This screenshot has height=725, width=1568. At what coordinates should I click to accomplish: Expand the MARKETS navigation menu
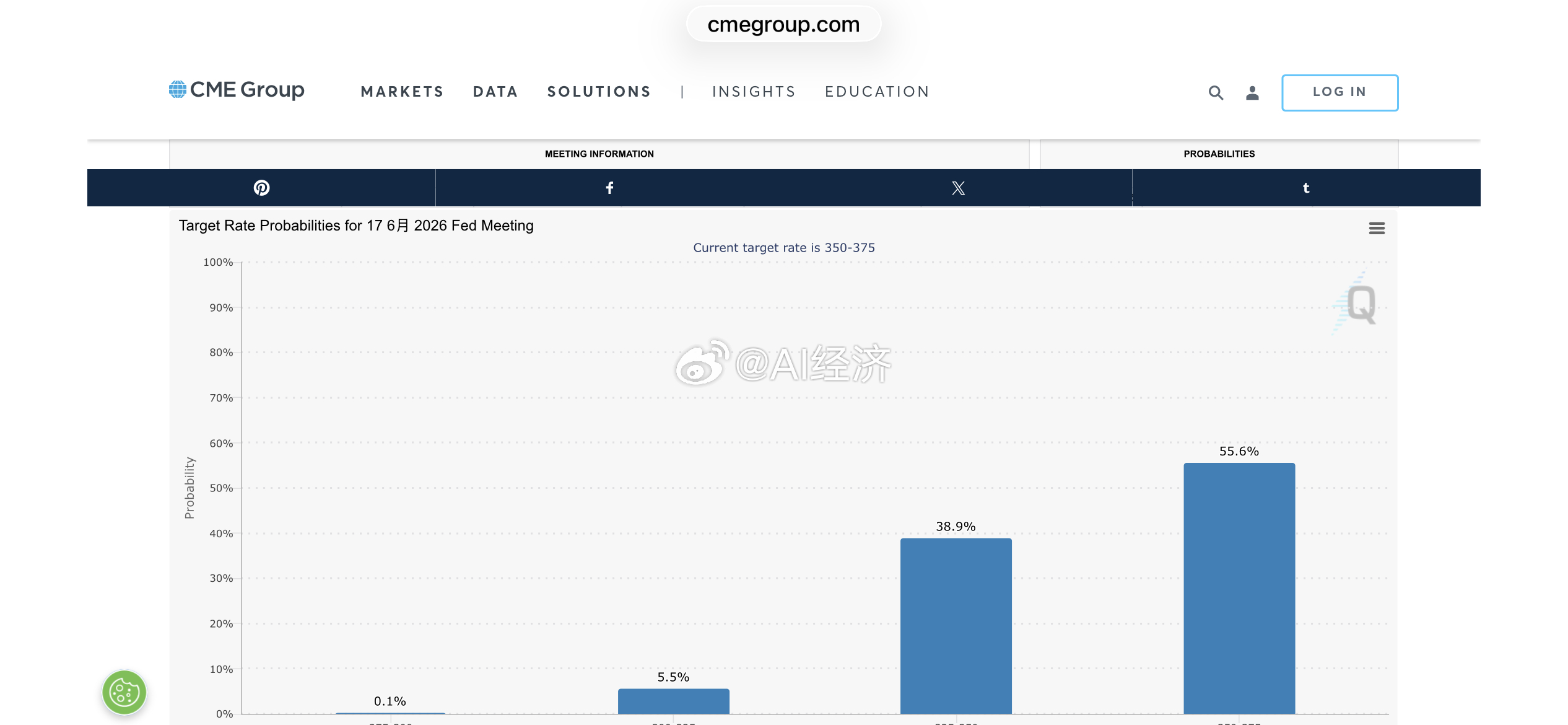click(x=402, y=92)
